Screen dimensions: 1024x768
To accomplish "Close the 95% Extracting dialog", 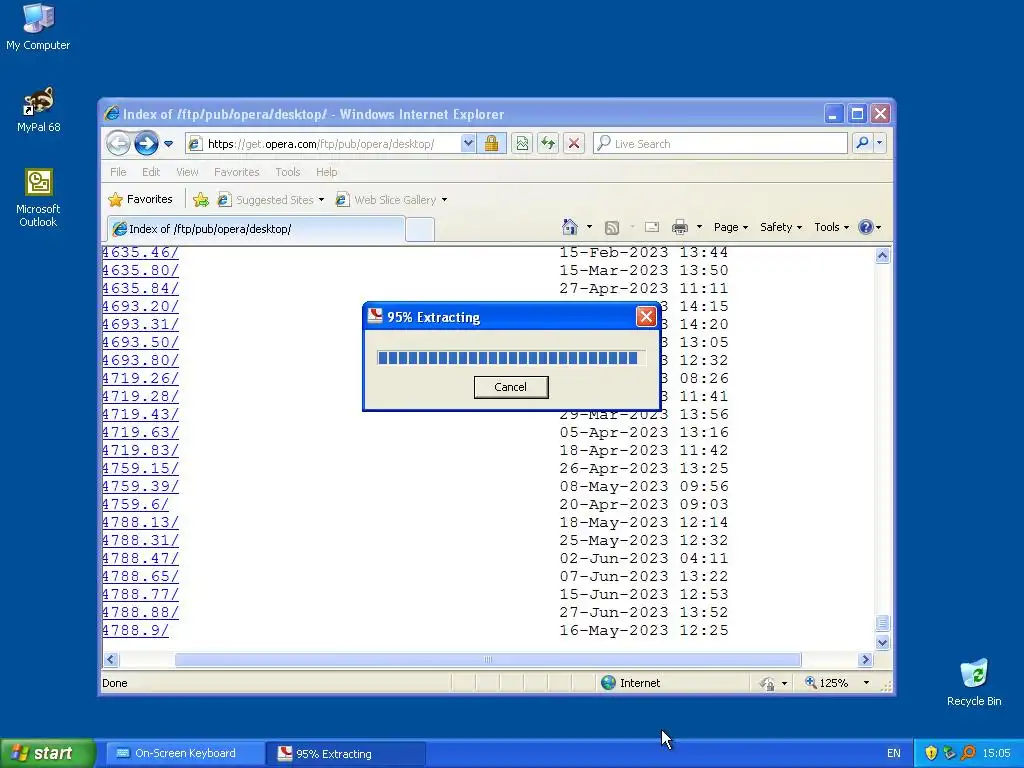I will pos(646,317).
